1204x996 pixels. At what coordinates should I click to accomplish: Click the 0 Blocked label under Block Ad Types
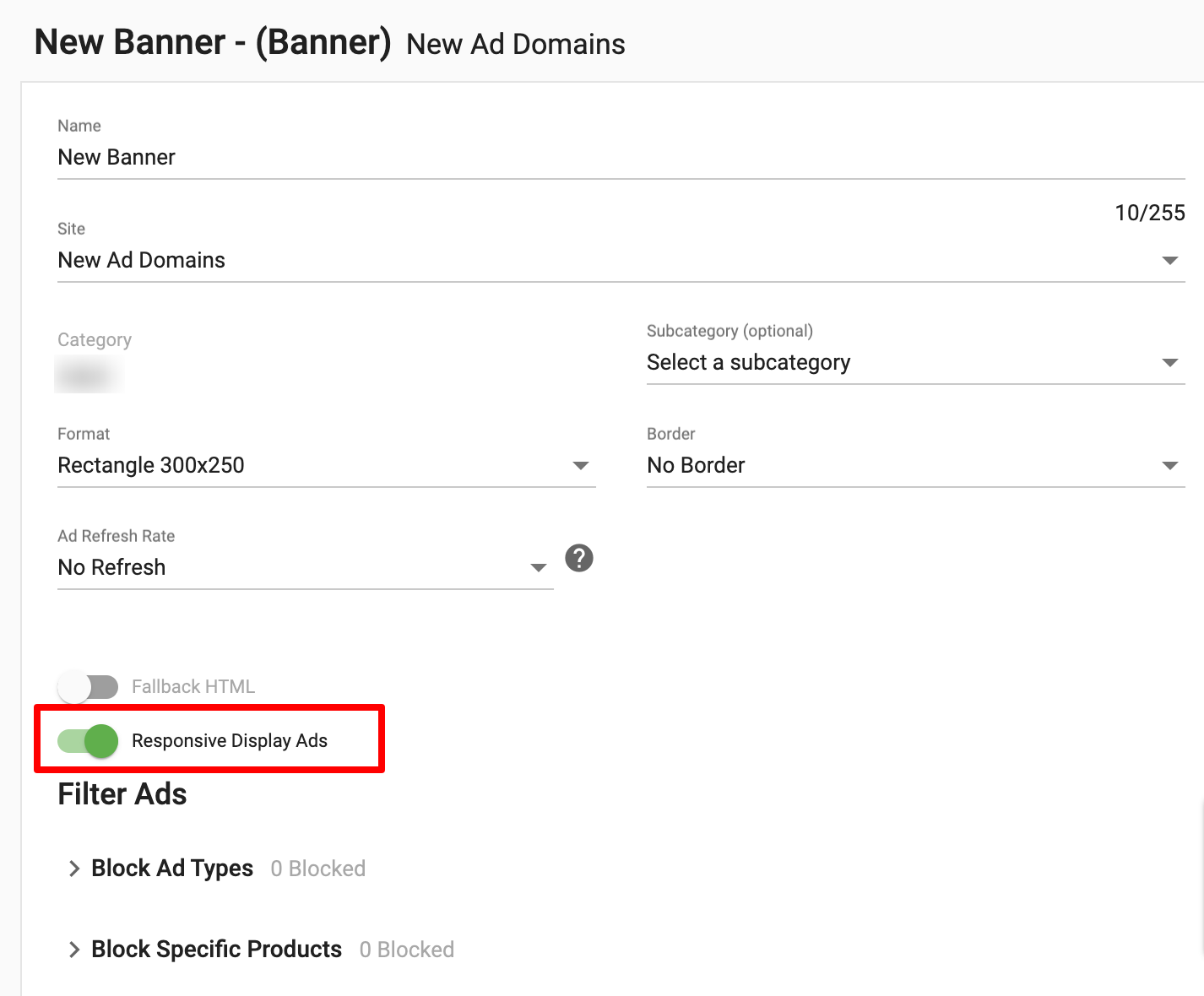[x=317, y=868]
